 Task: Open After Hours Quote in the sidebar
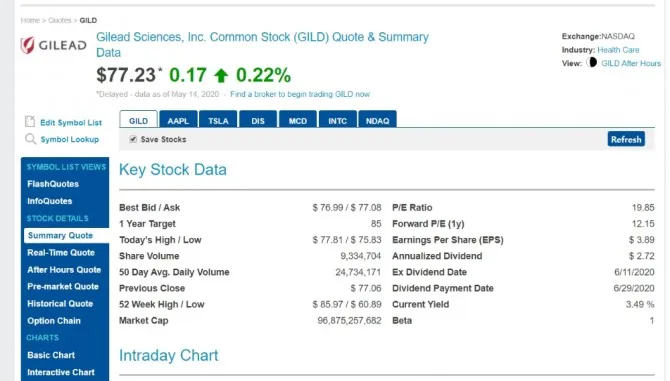[x=64, y=270]
